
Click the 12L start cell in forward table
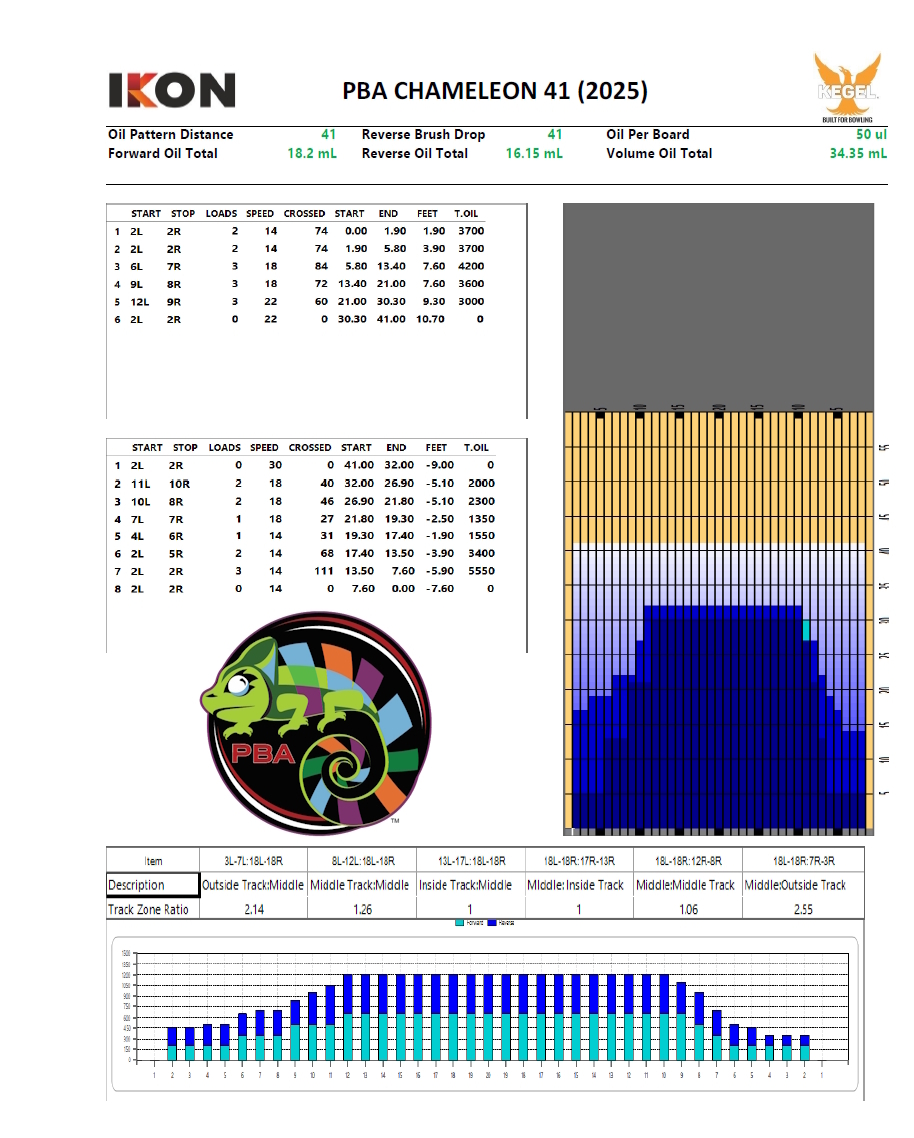coord(139,302)
